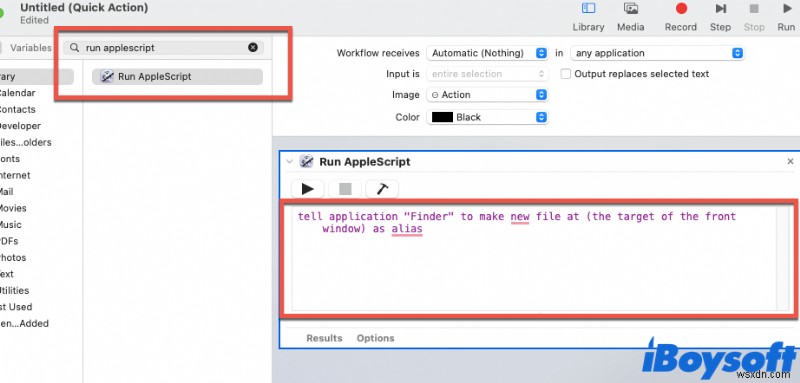The height and width of the screenshot is (383, 800).
Task: Select Contacts in the library list
Action: [17, 110]
